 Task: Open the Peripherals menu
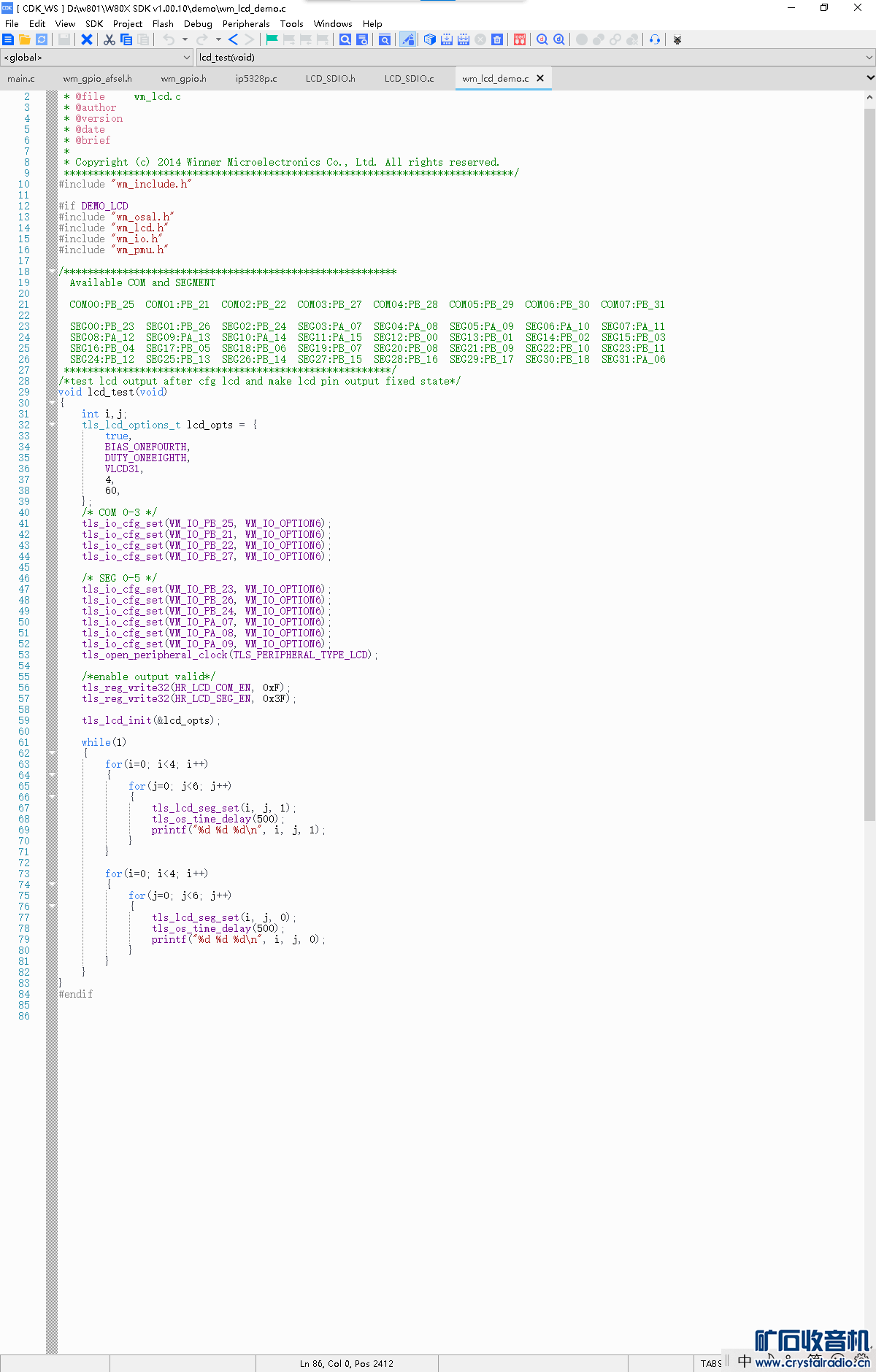tap(246, 23)
